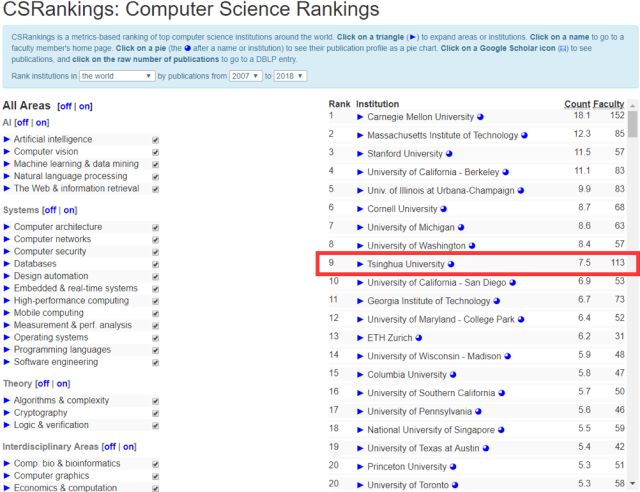The width and height of the screenshot is (640, 492).
Task: Click pie icon after Princeton University
Action: tap(454, 467)
